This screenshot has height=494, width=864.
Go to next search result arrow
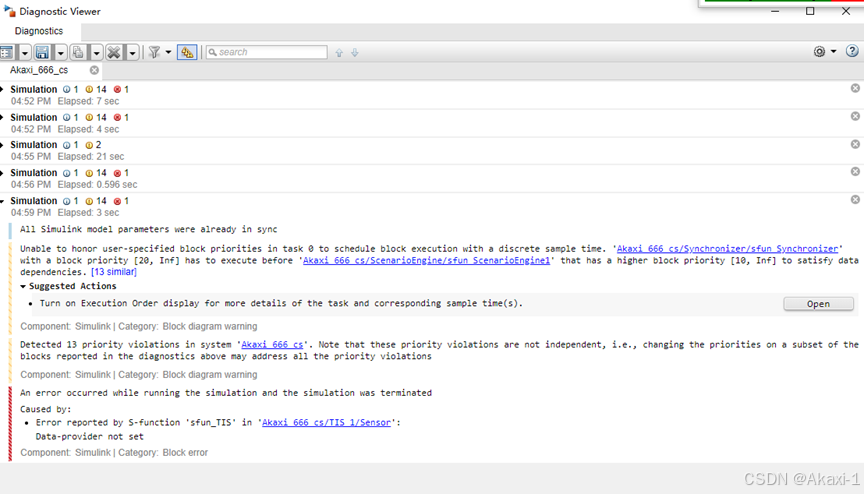(x=355, y=53)
